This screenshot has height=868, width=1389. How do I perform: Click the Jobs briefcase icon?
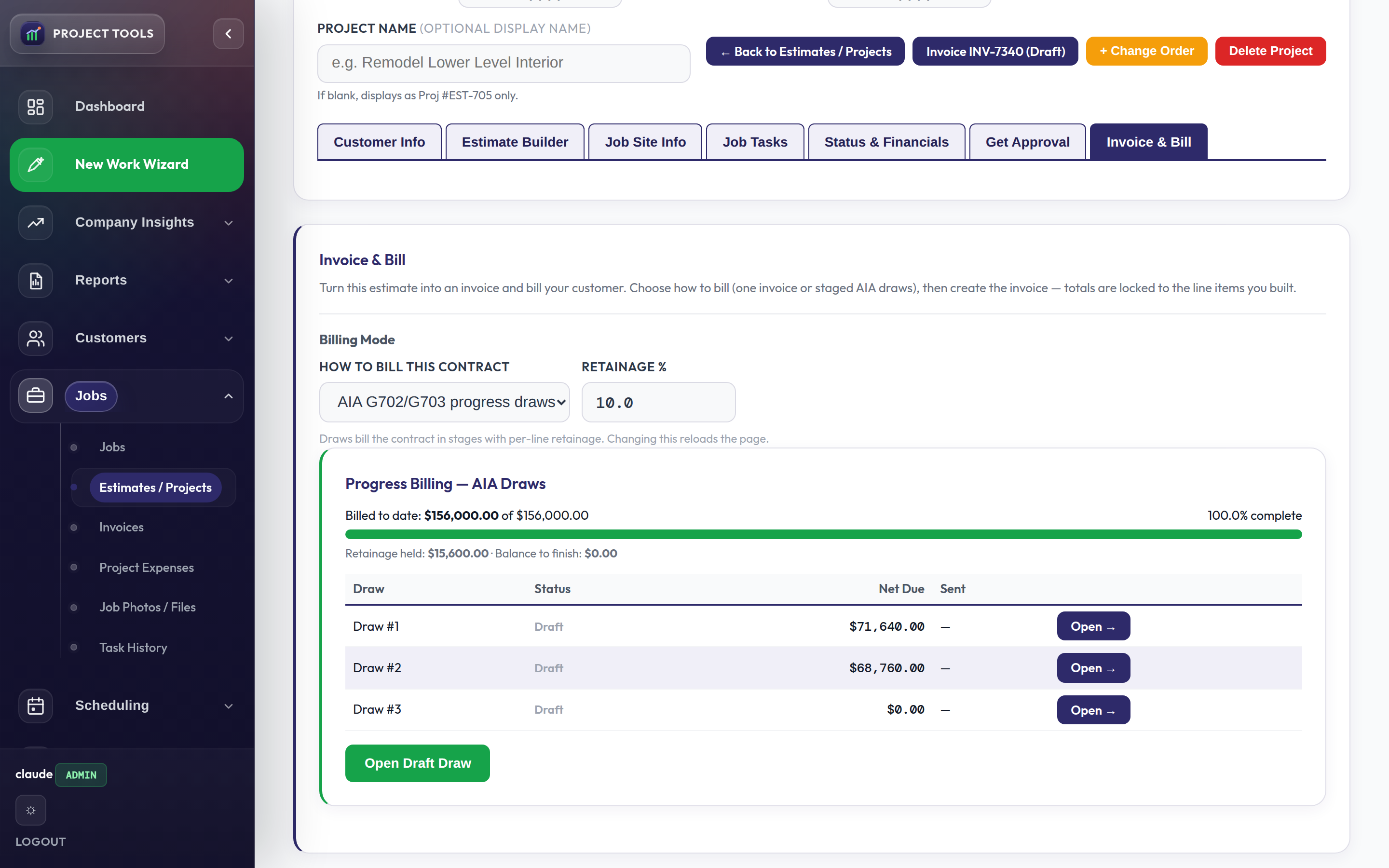(36, 396)
